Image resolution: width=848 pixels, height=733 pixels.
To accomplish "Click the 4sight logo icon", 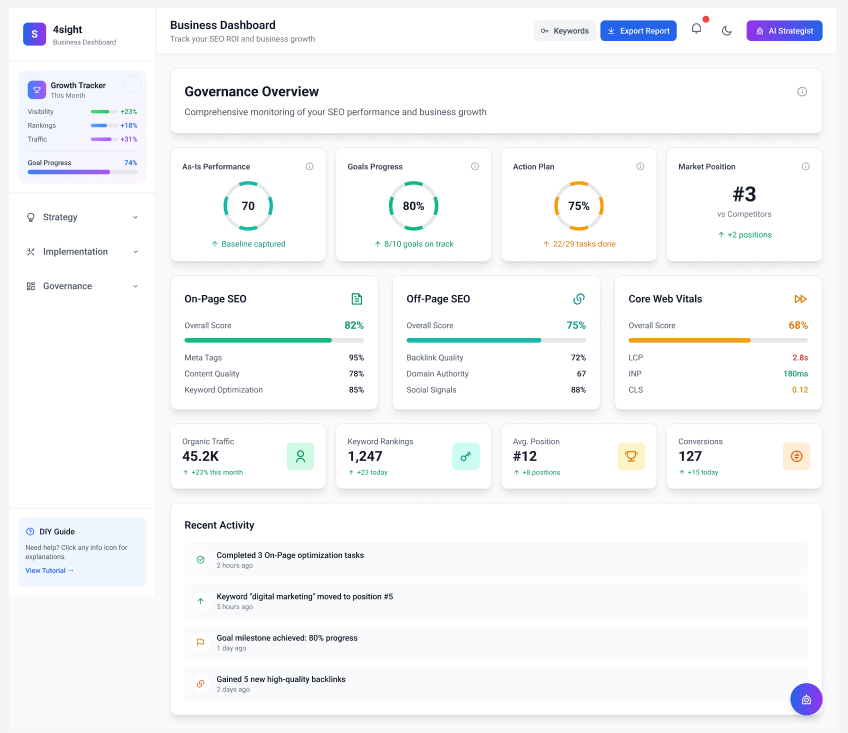I will (34, 34).
